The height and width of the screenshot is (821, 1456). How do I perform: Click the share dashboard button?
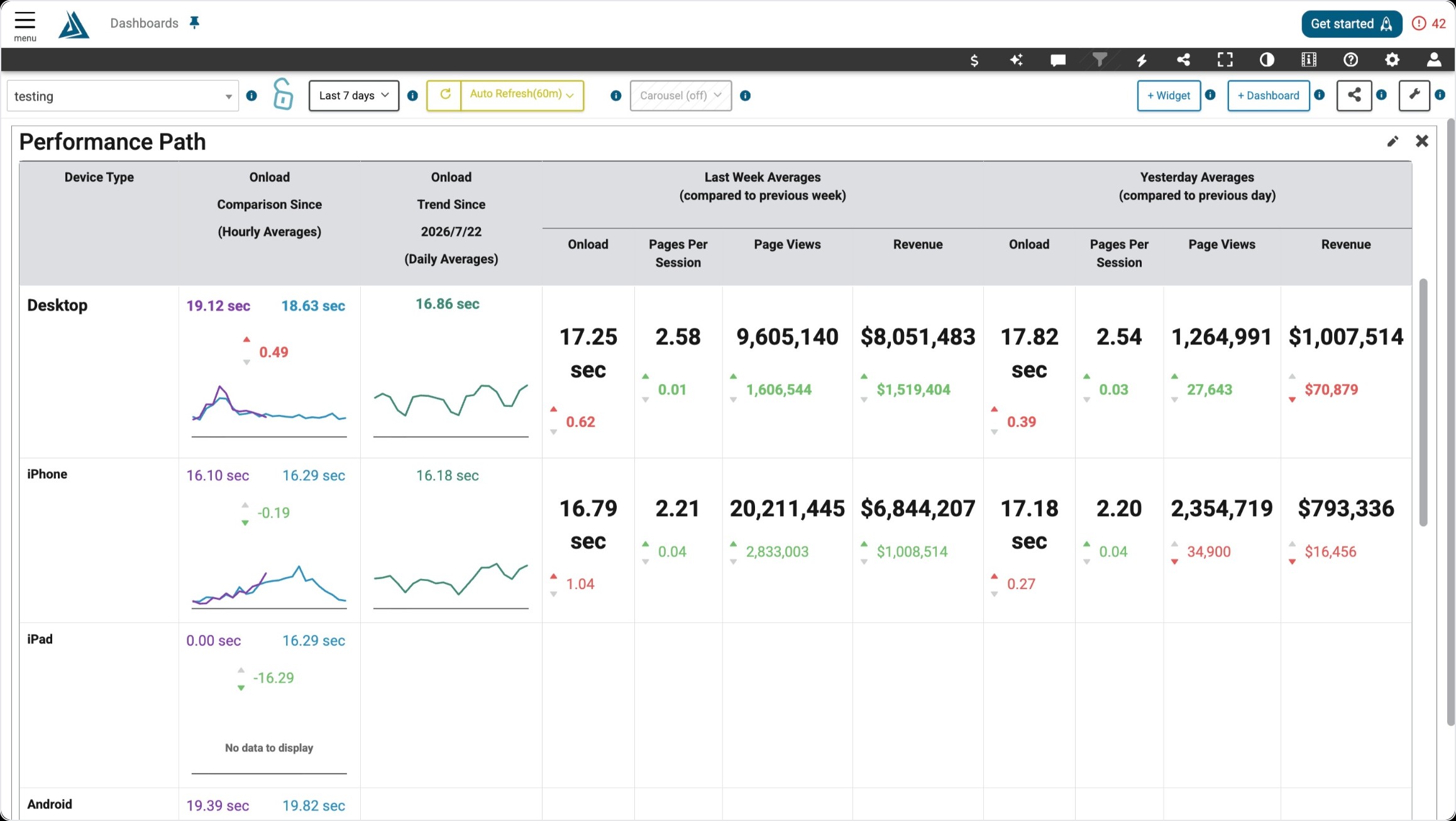click(x=1354, y=96)
